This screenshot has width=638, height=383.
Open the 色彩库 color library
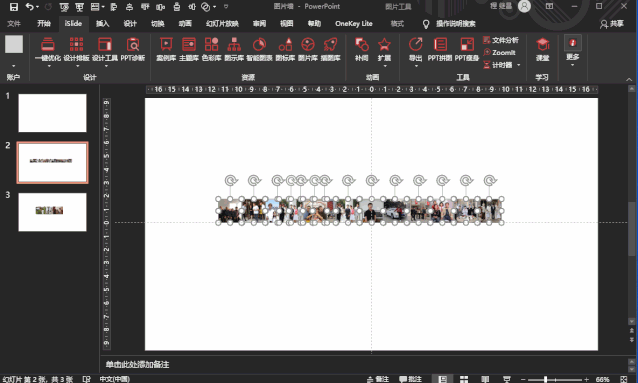point(212,49)
